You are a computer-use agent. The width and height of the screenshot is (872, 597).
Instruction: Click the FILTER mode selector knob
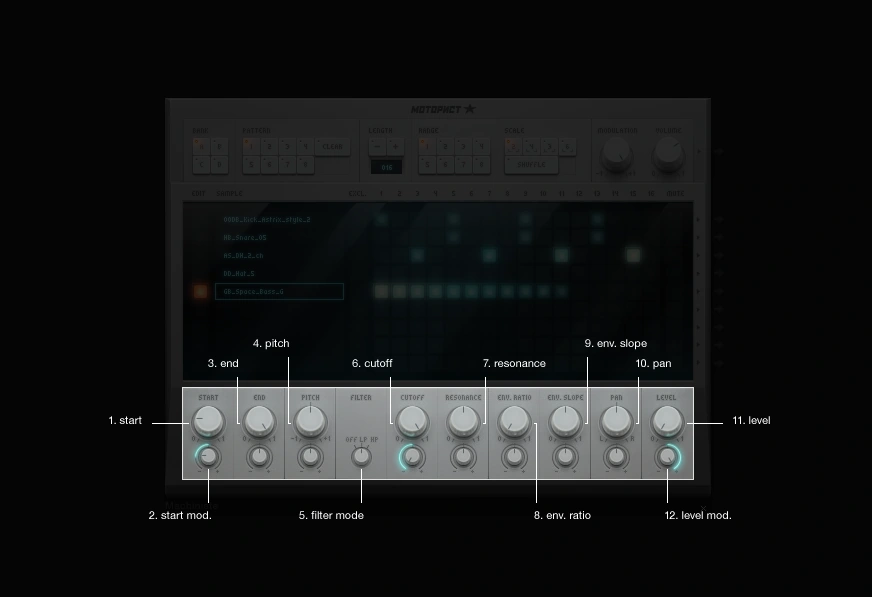(x=361, y=456)
